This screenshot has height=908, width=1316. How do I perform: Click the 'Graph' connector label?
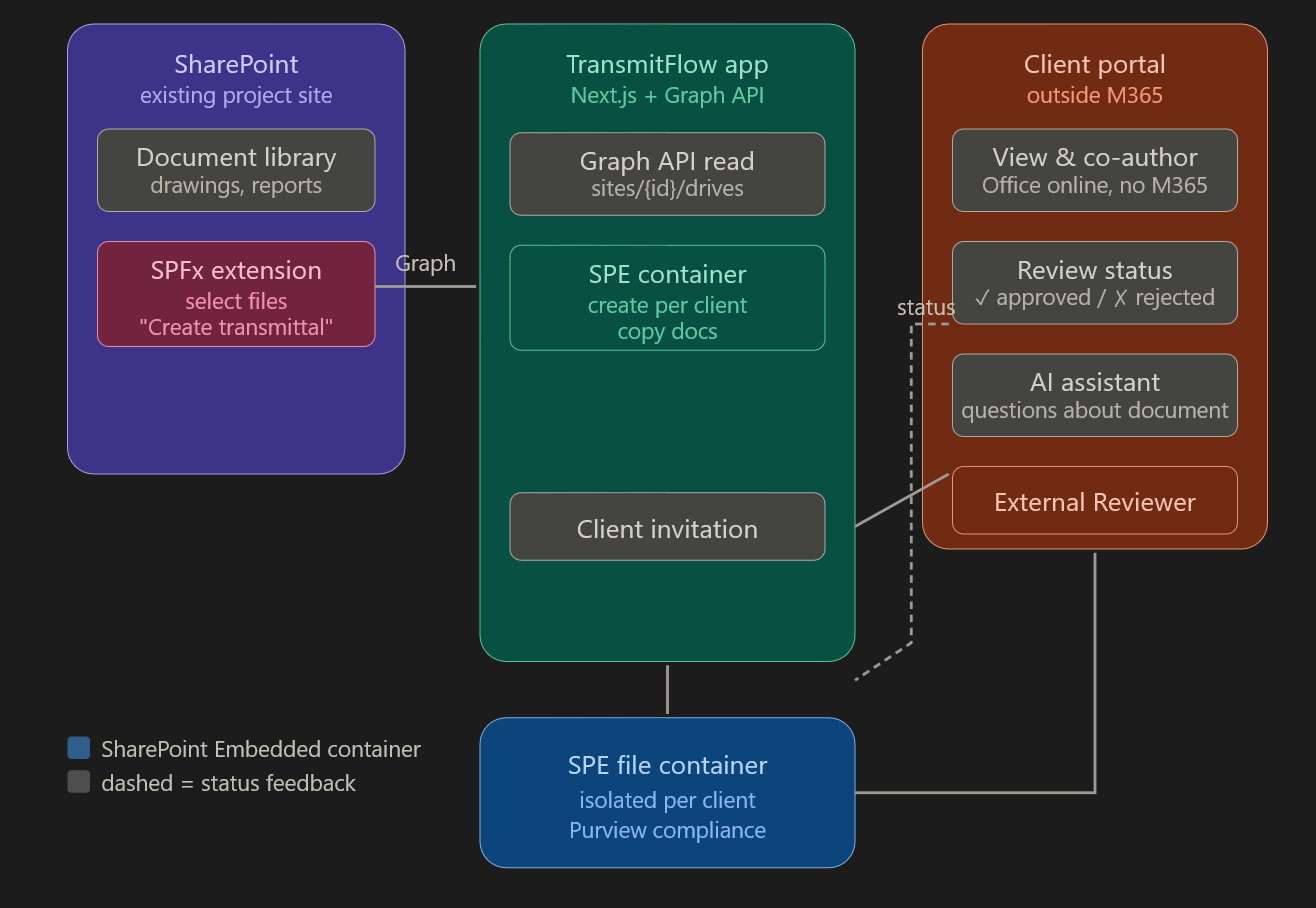coord(425,263)
